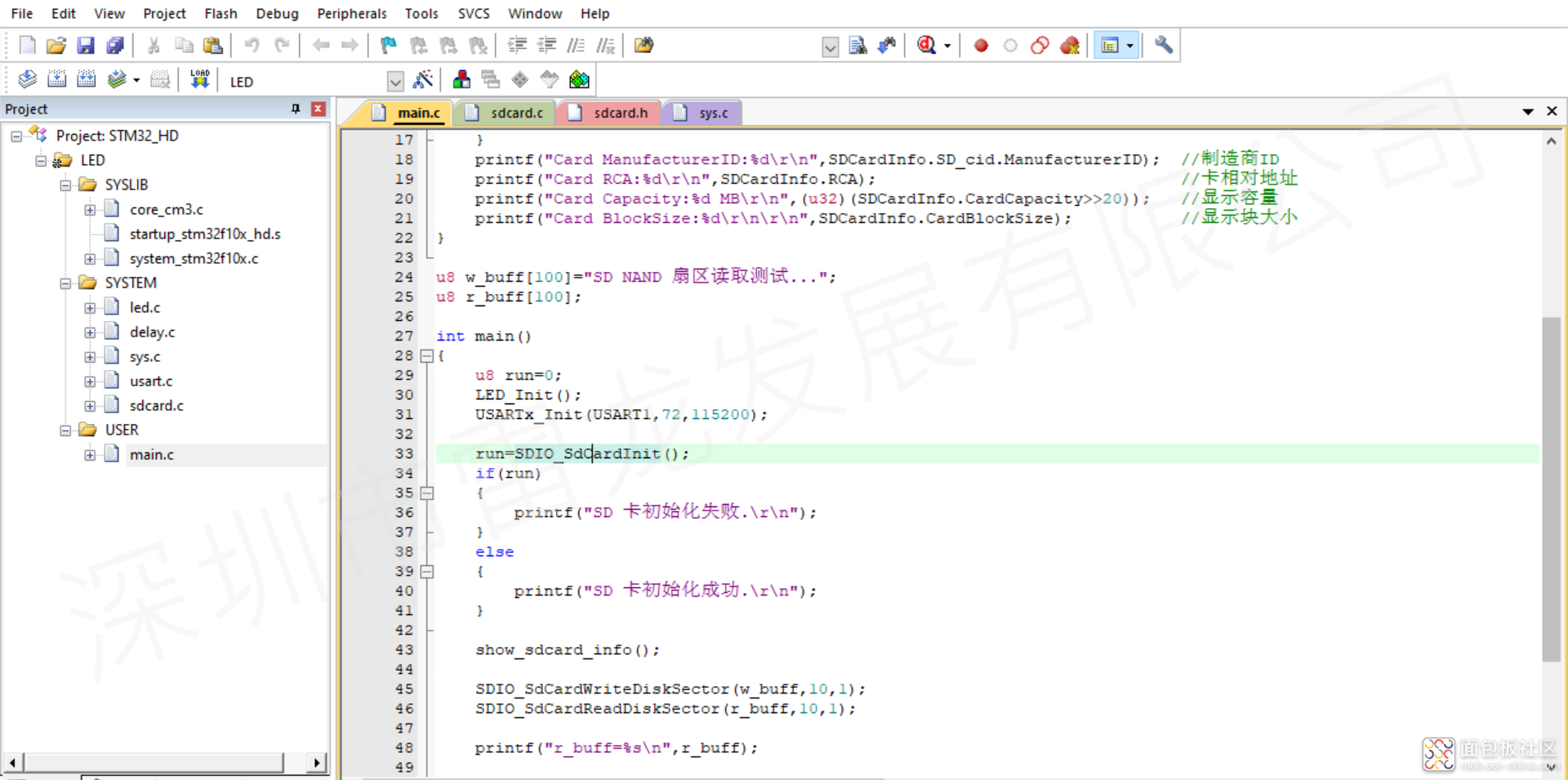Click the Copy icon
This screenshot has height=780, width=1568.
pos(184,46)
